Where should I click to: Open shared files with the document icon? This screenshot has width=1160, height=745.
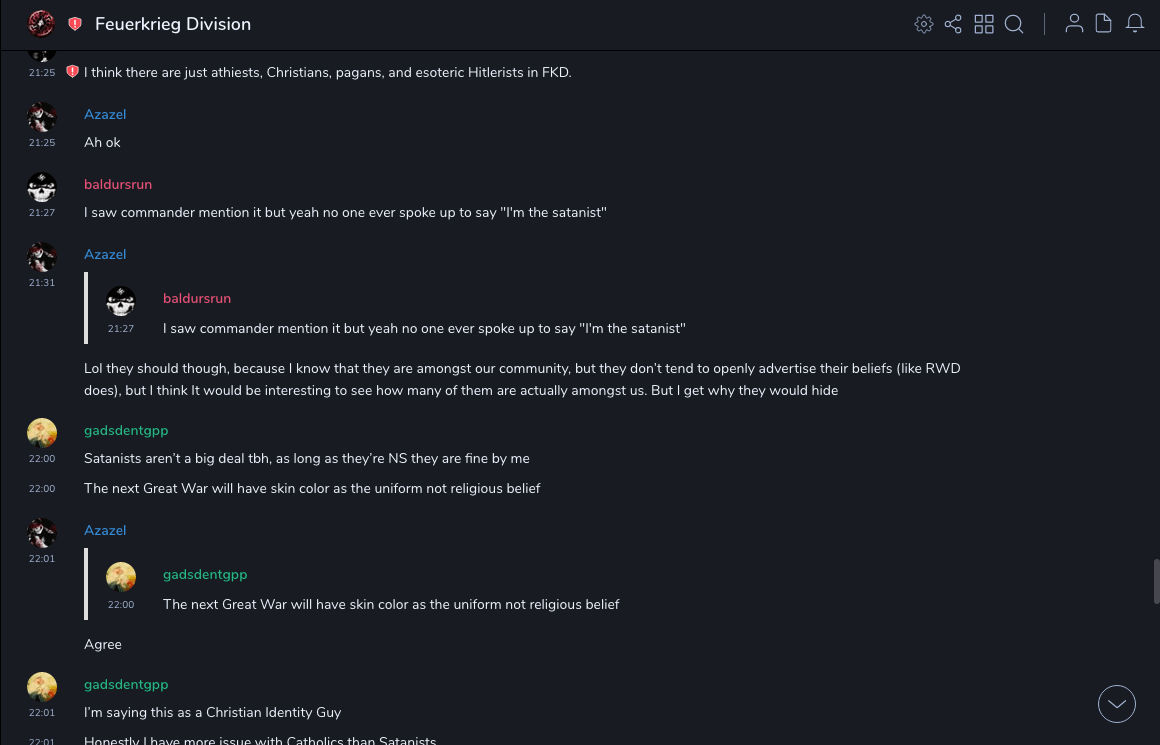[x=1104, y=24]
